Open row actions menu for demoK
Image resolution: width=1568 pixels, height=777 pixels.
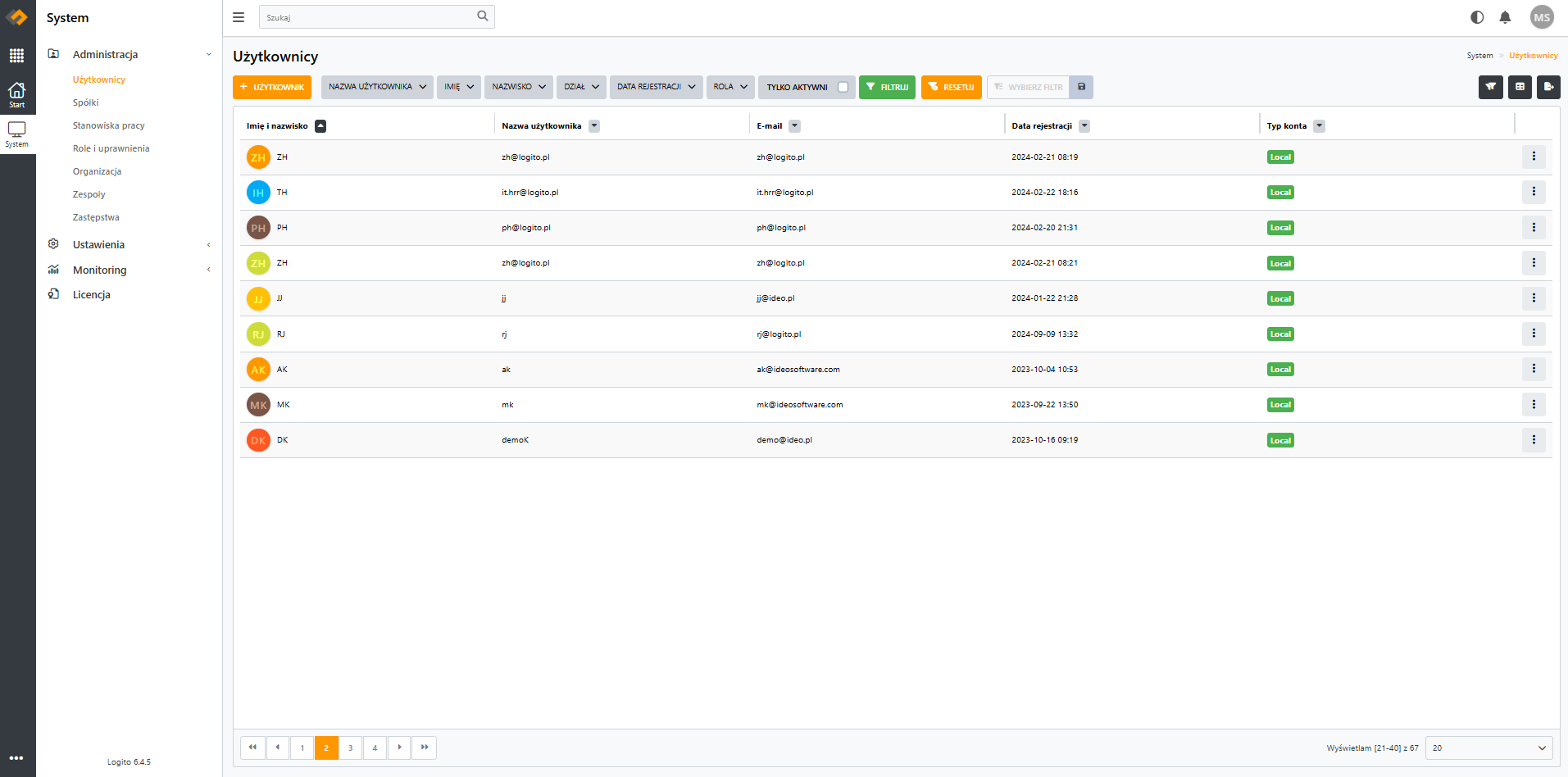[x=1534, y=440]
